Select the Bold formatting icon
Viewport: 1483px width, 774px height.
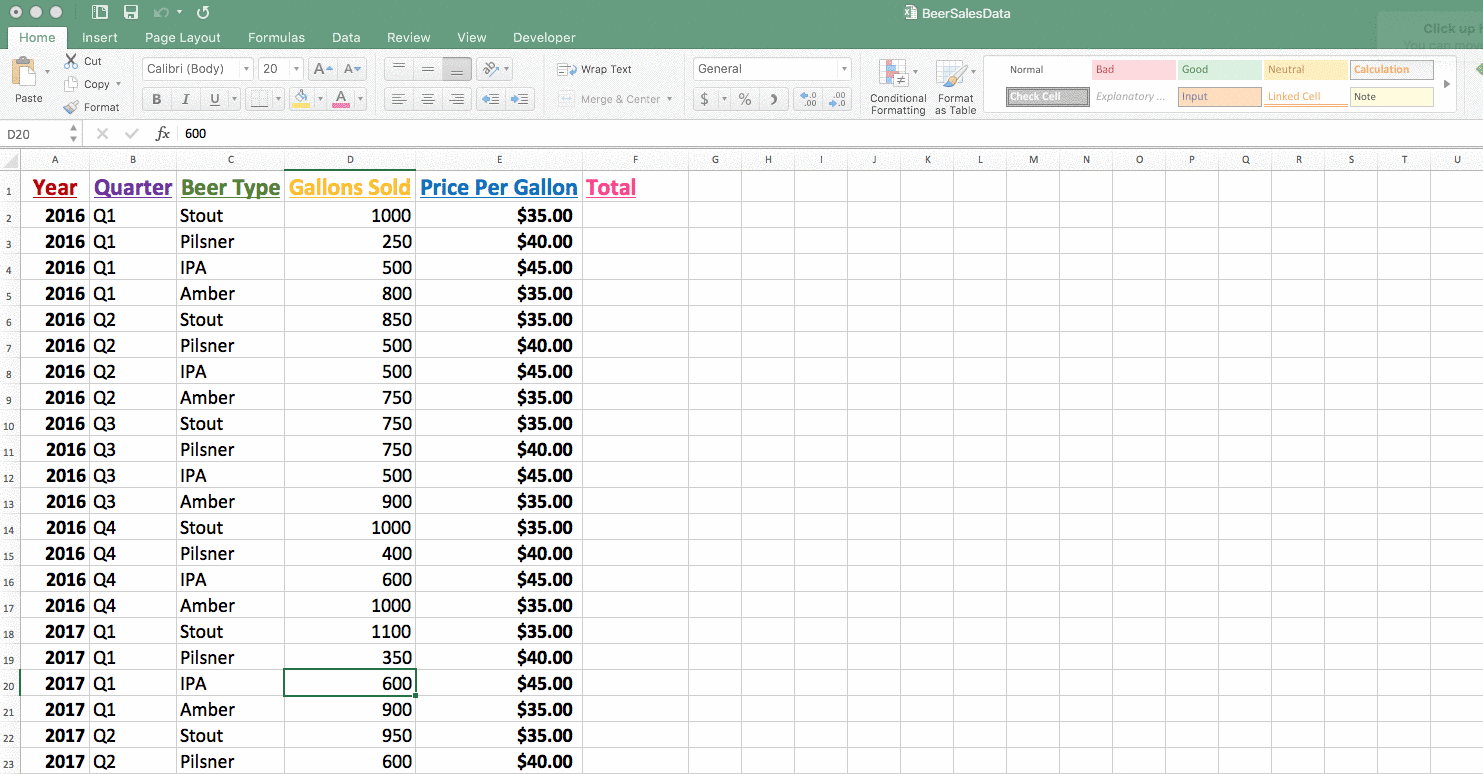click(x=156, y=99)
